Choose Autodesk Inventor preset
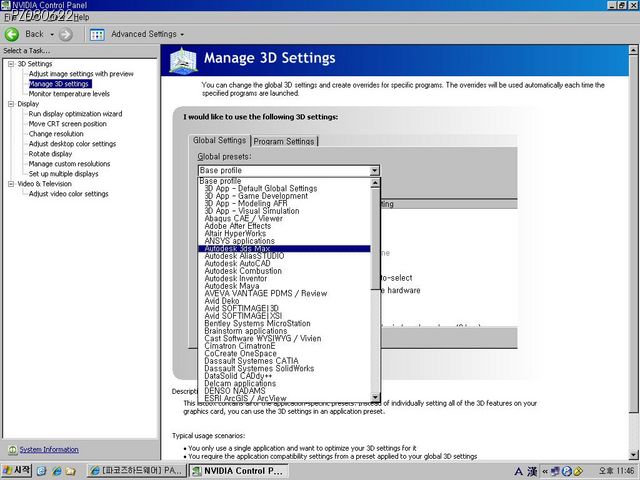 tap(284, 278)
